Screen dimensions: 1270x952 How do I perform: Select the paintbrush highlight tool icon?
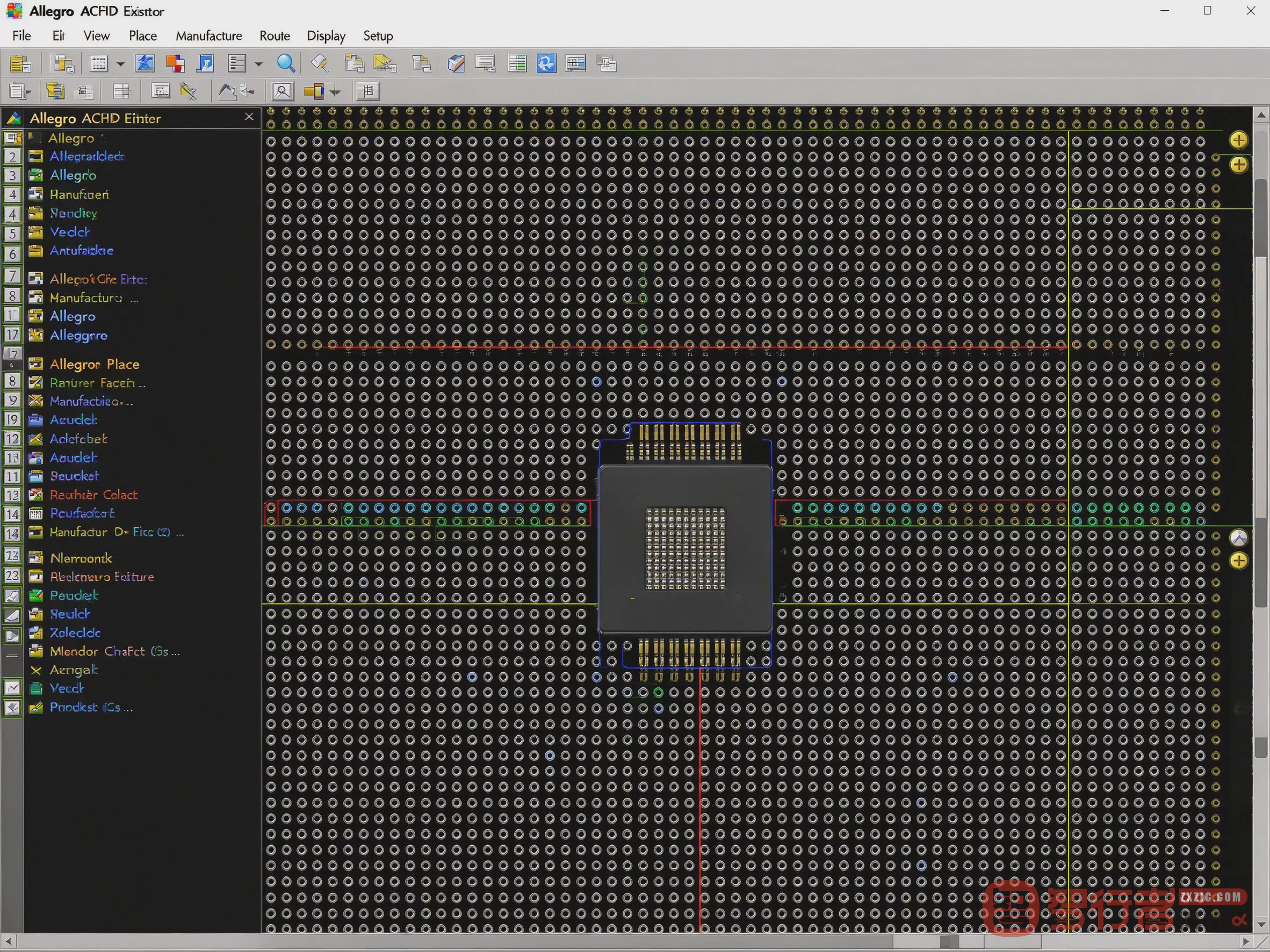(x=320, y=63)
